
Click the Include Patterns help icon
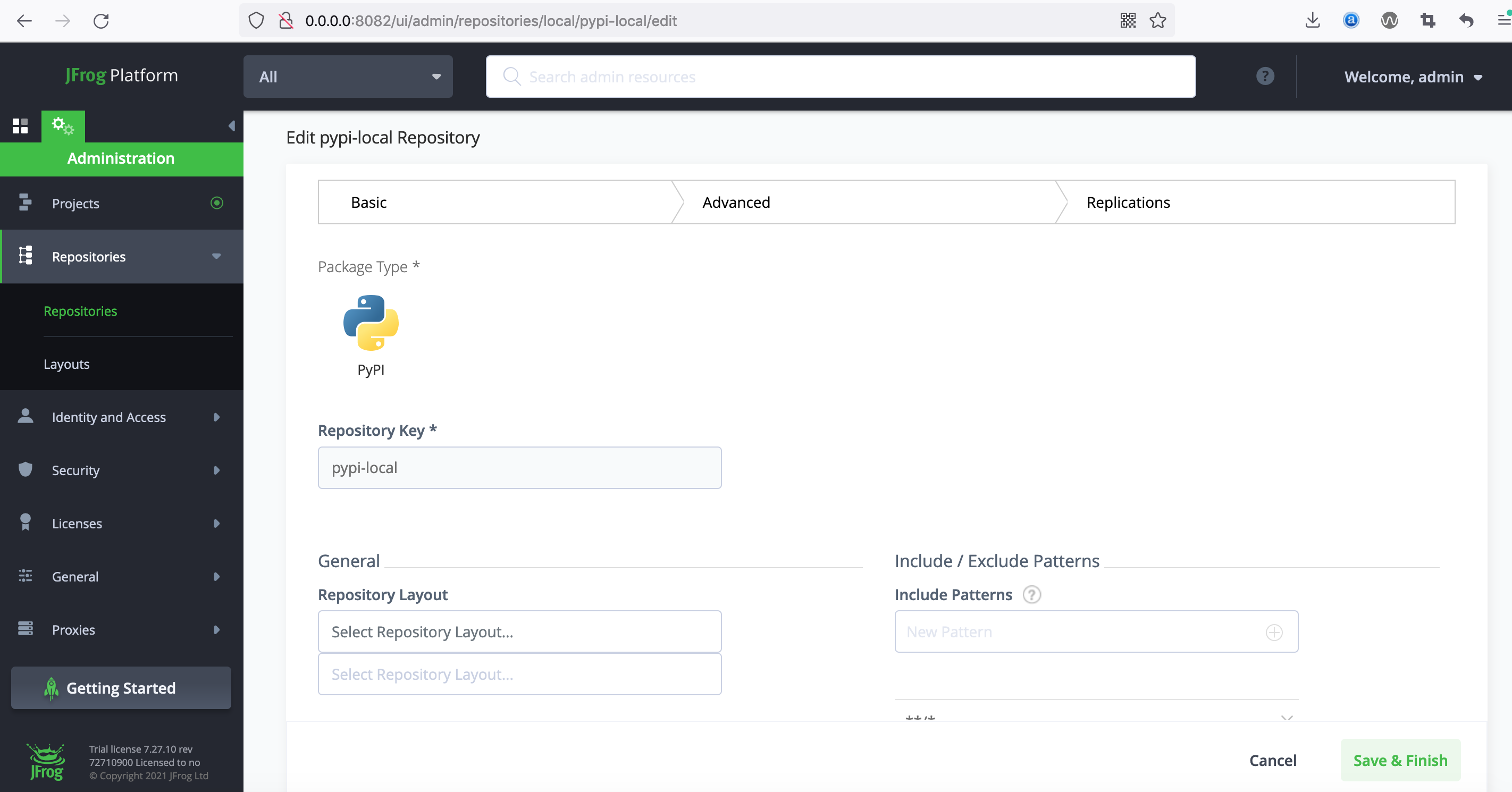point(1031,595)
